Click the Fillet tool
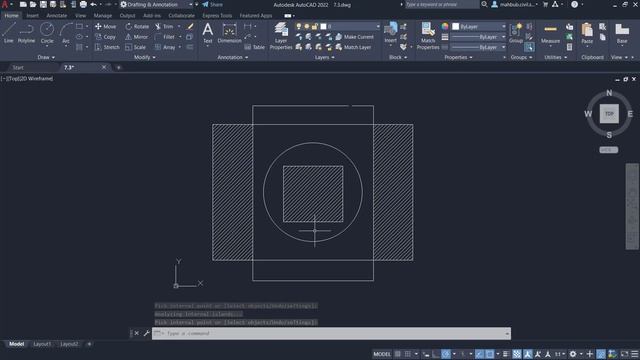The height and width of the screenshot is (360, 640). click(165, 37)
